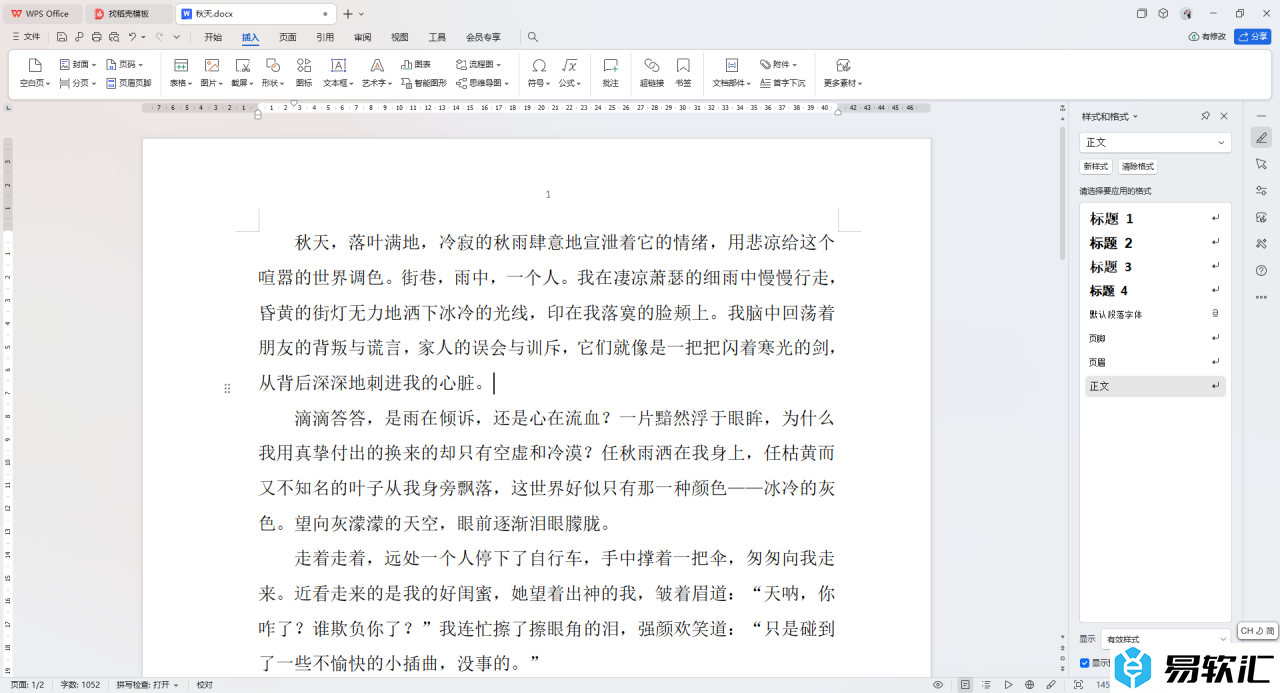Pin the styles and formatting pane
The width and height of the screenshot is (1280, 693).
(x=1206, y=116)
